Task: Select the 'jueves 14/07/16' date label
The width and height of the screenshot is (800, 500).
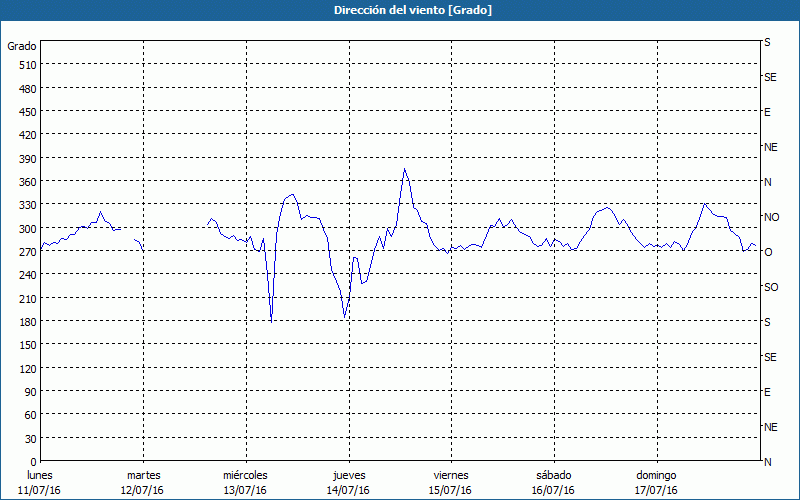Action: pyautogui.click(x=348, y=482)
